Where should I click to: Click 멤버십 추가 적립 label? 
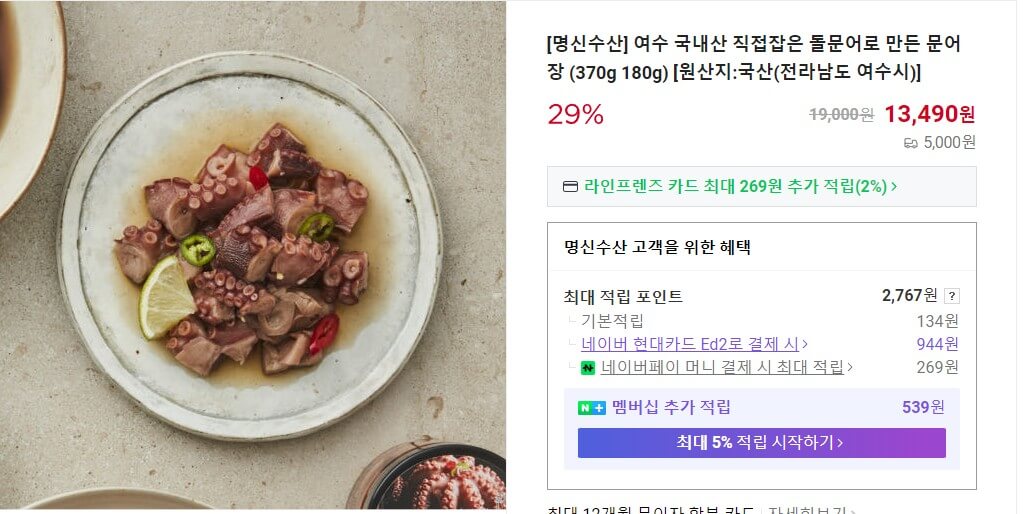click(671, 408)
